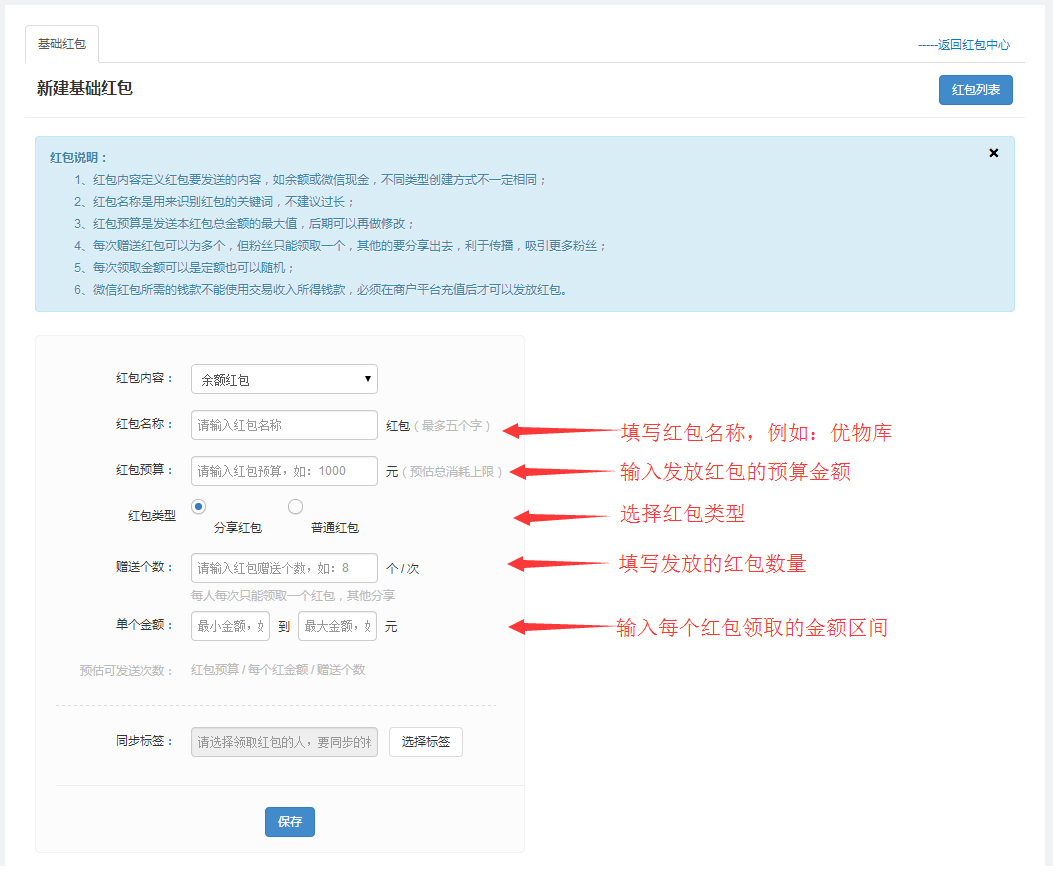Click into the 红包预算 amount field
The image size is (1053, 875).
pyautogui.click(x=284, y=471)
